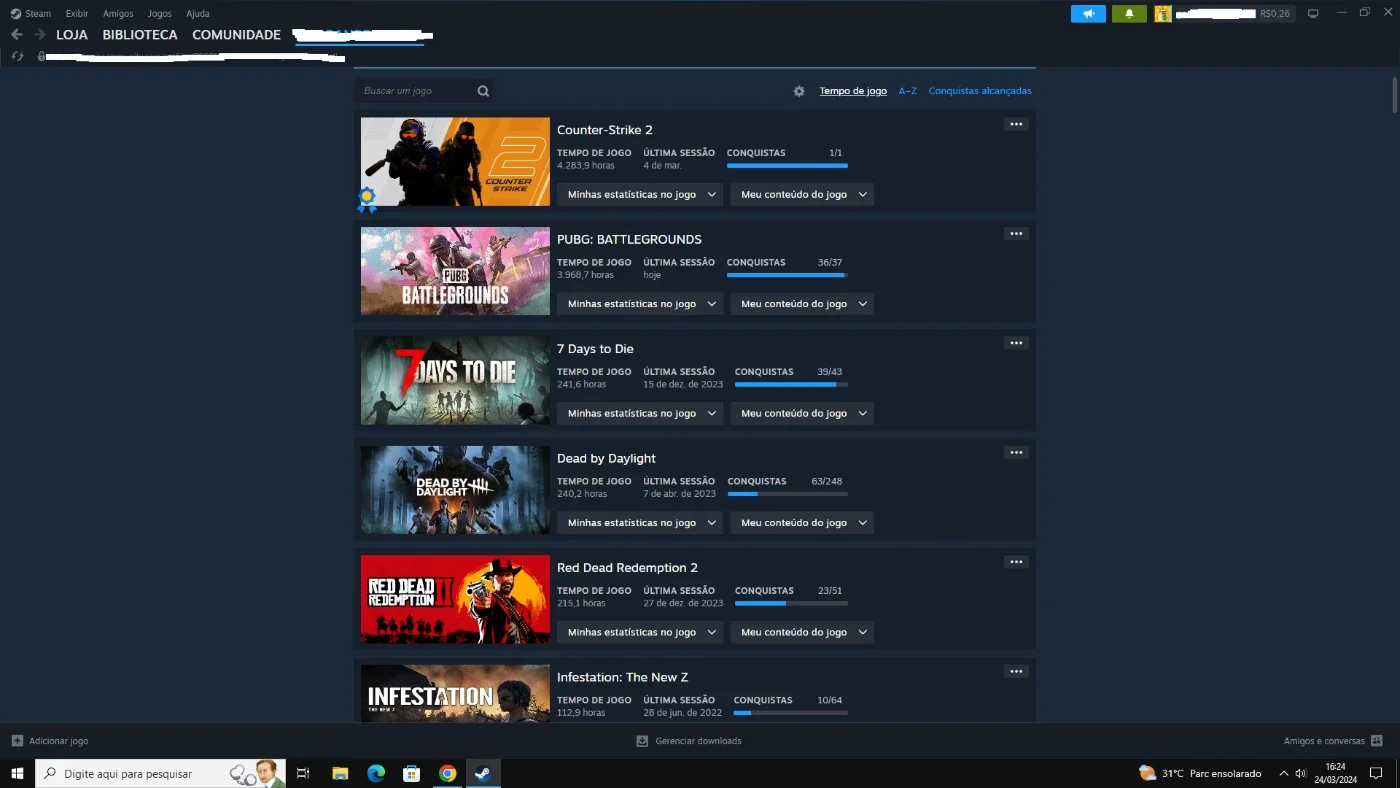
Task: Click the Gerenciar downloads text at the bottom
Action: pos(698,741)
